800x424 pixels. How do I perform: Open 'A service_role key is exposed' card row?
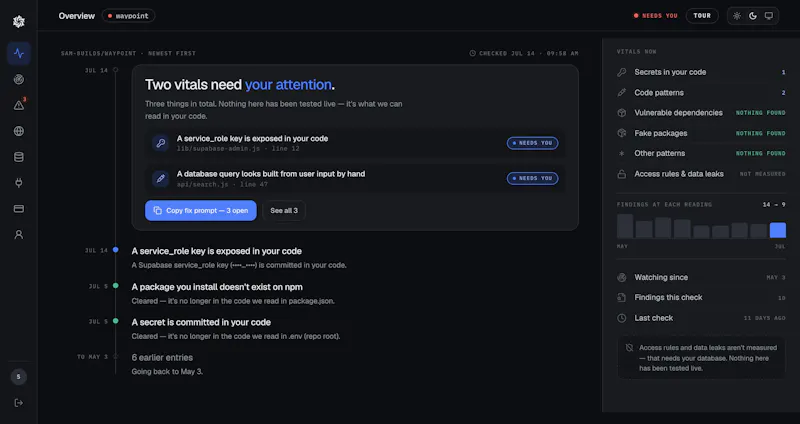coord(355,143)
